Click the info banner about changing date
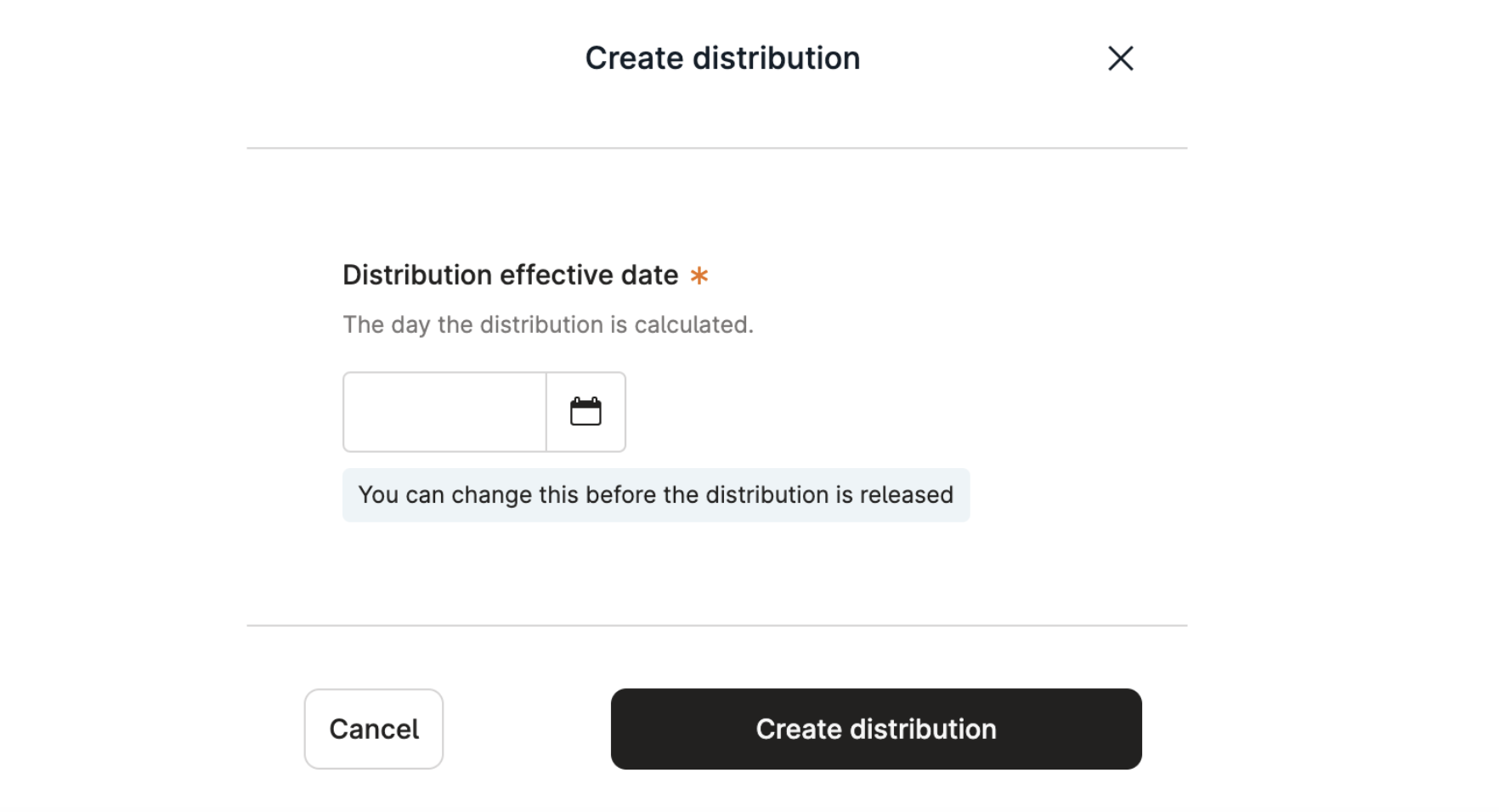The height and width of the screenshot is (812, 1499). click(x=655, y=495)
